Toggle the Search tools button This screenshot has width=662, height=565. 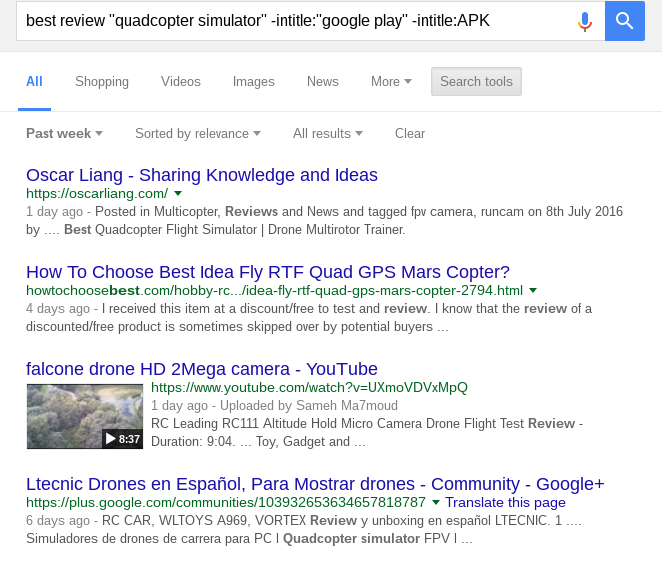476,81
